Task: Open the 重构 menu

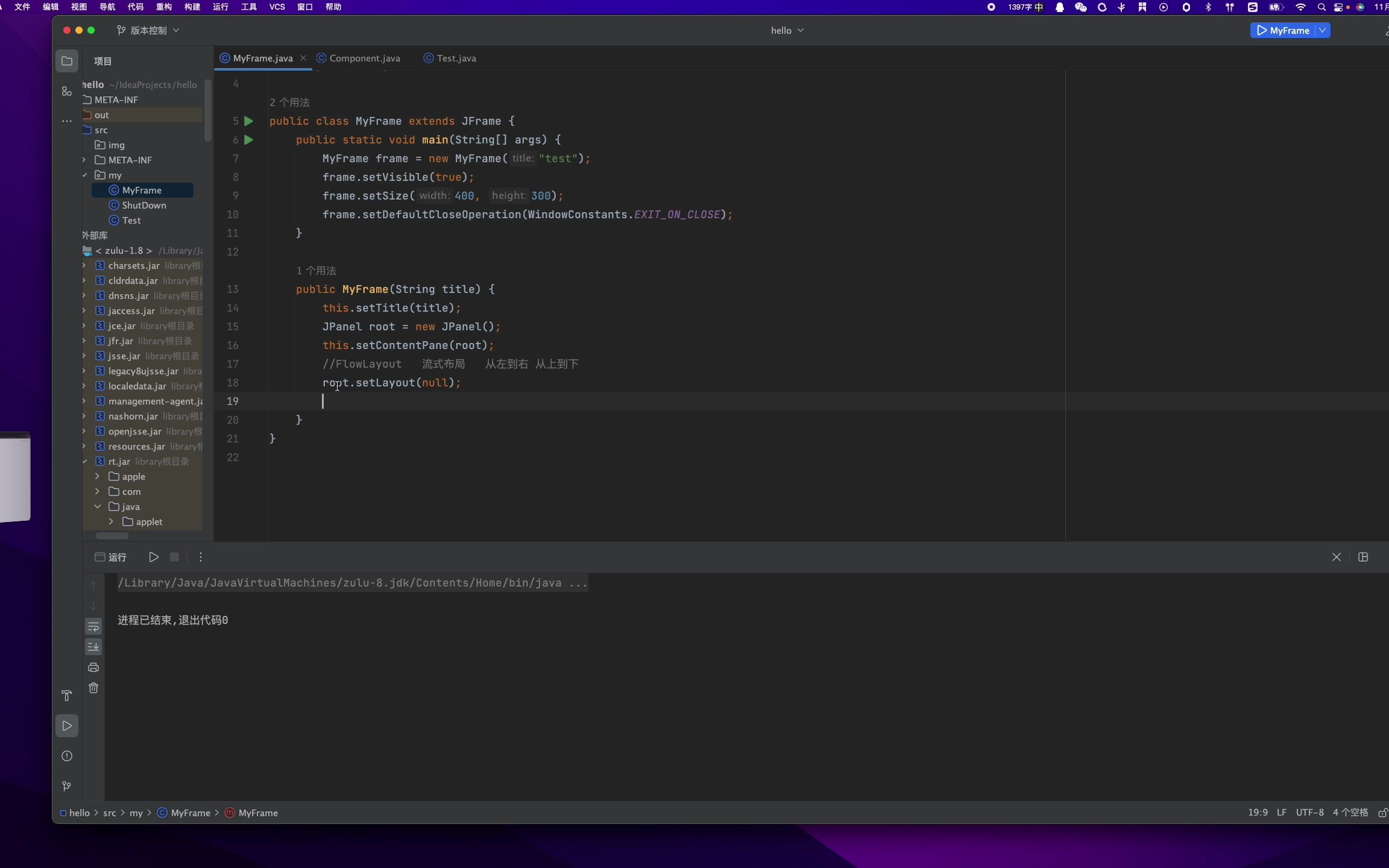Action: click(x=164, y=7)
